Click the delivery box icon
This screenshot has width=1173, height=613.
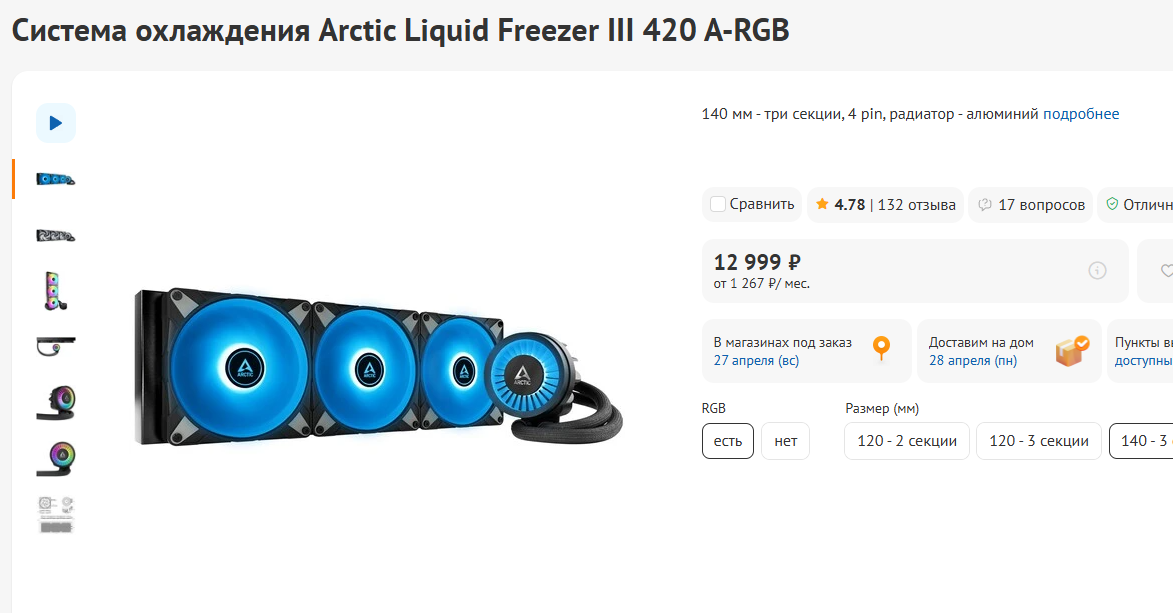click(1072, 350)
